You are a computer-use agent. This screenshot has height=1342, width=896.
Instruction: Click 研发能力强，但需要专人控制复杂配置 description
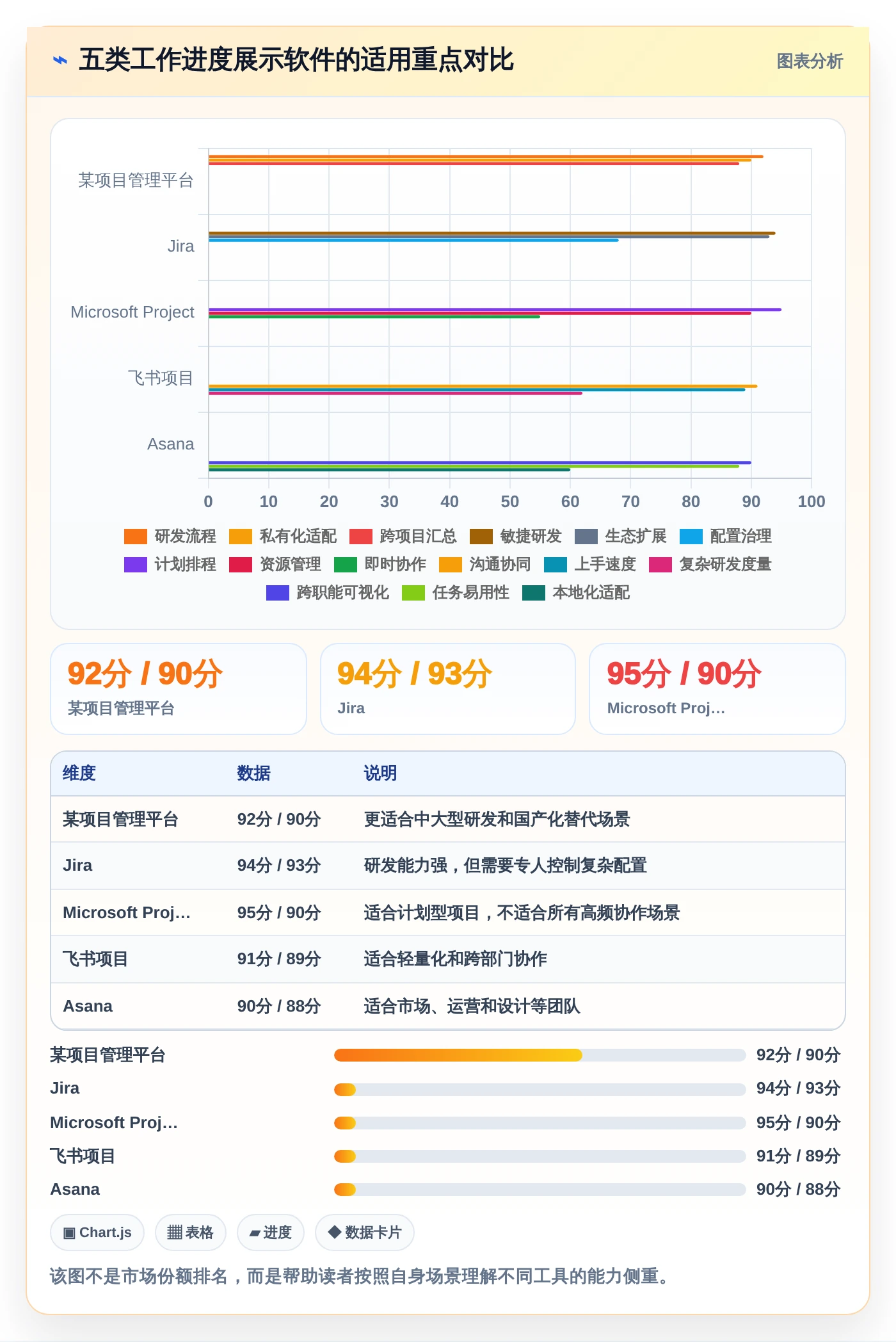[506, 866]
